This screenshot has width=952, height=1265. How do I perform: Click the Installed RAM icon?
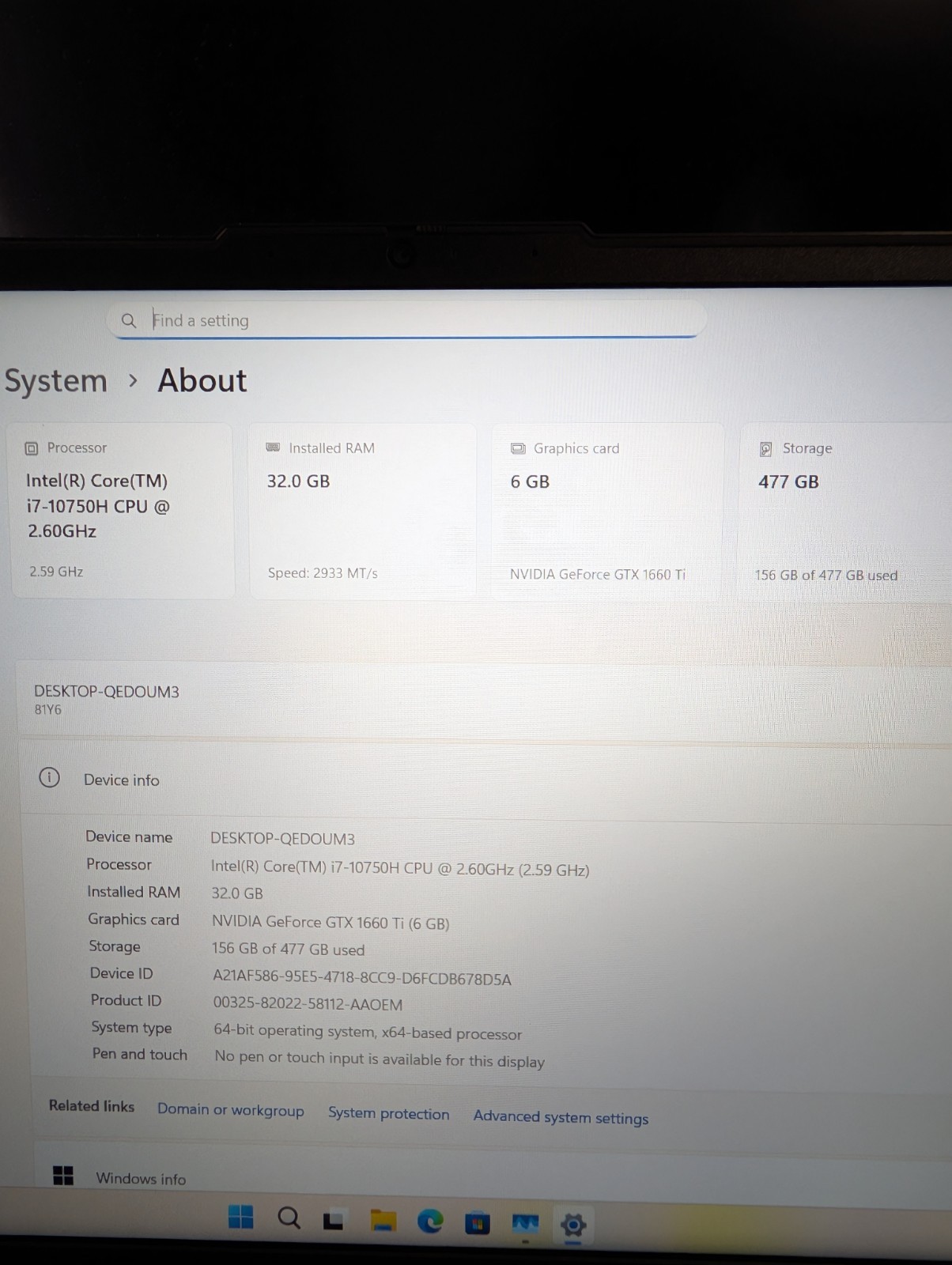click(x=273, y=447)
